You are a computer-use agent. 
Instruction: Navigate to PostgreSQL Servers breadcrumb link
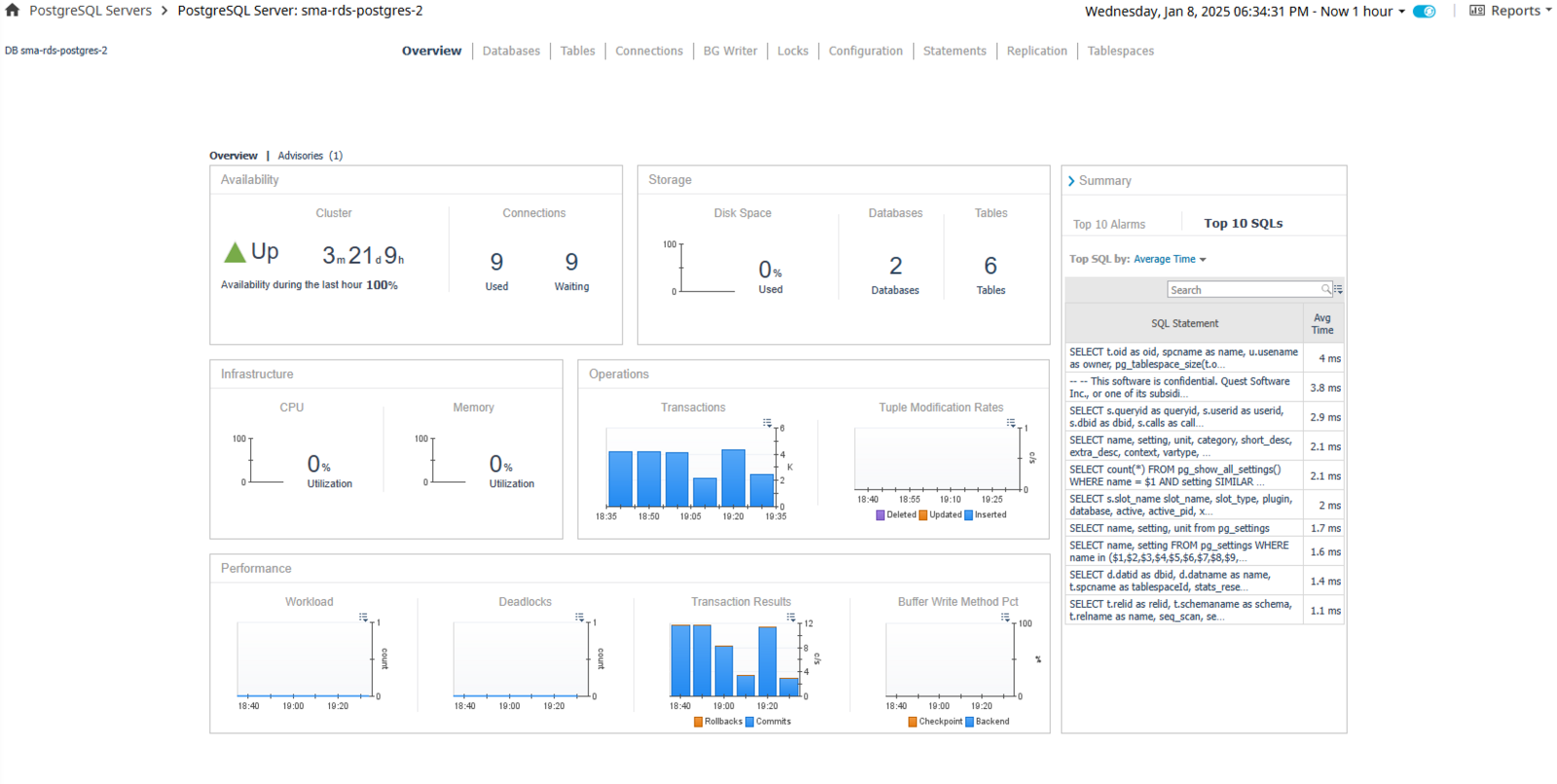(91, 11)
